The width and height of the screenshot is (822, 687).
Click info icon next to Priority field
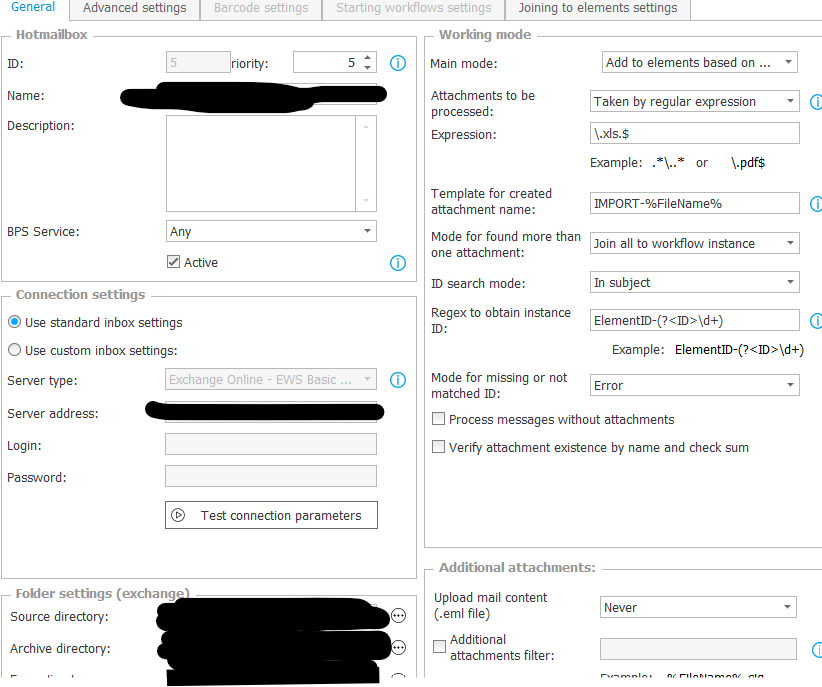coord(397,63)
